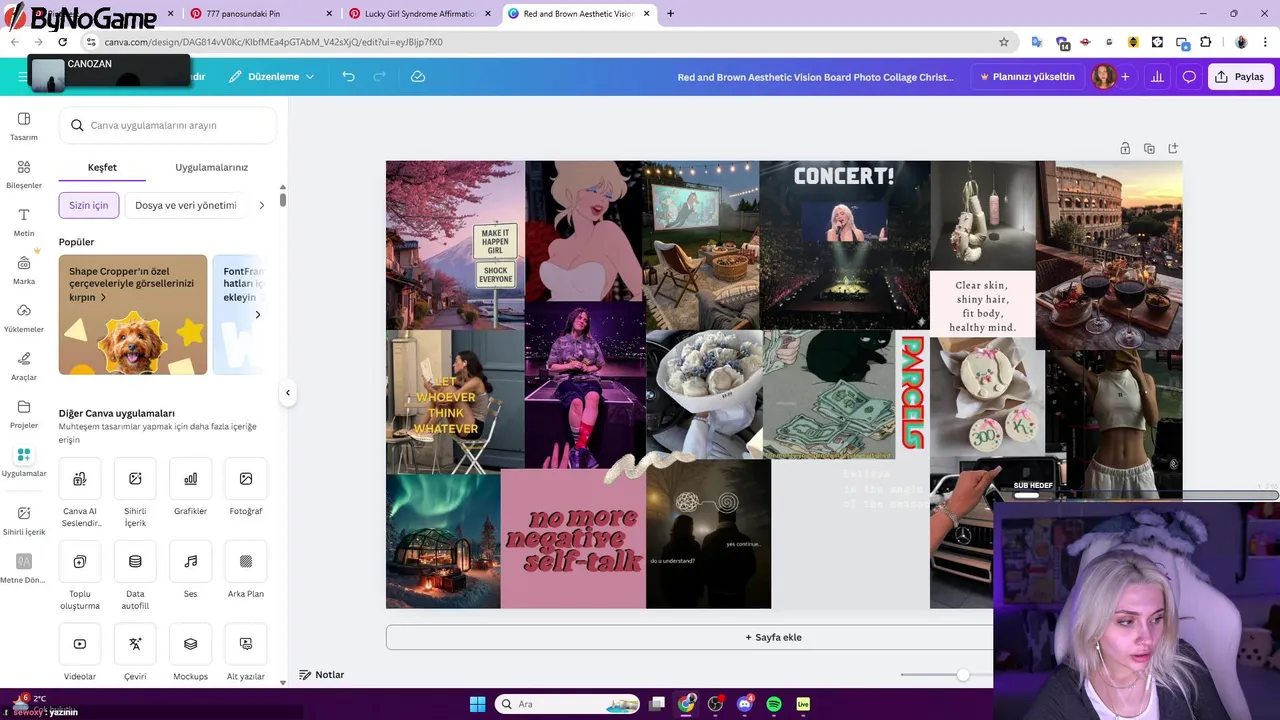The height and width of the screenshot is (720, 1280).
Task: Bookmark this page with star icon
Action: pyautogui.click(x=1004, y=42)
